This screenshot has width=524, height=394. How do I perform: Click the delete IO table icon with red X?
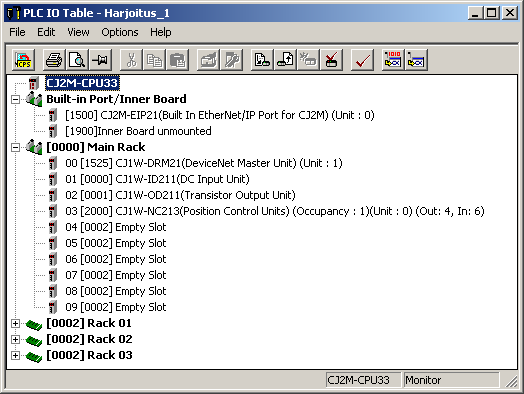coord(331,60)
